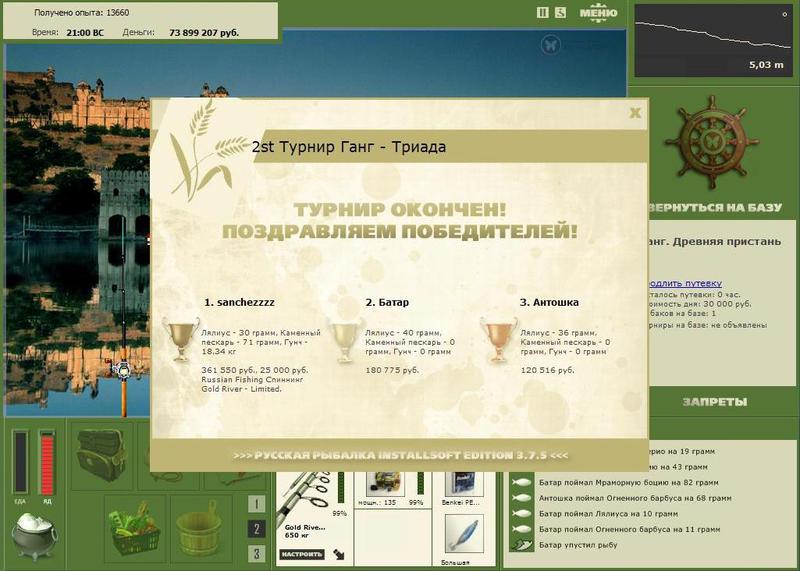Viewport: 800px width, 571px height.
Task: Click the silver trophy of Батар
Action: [x=346, y=339]
